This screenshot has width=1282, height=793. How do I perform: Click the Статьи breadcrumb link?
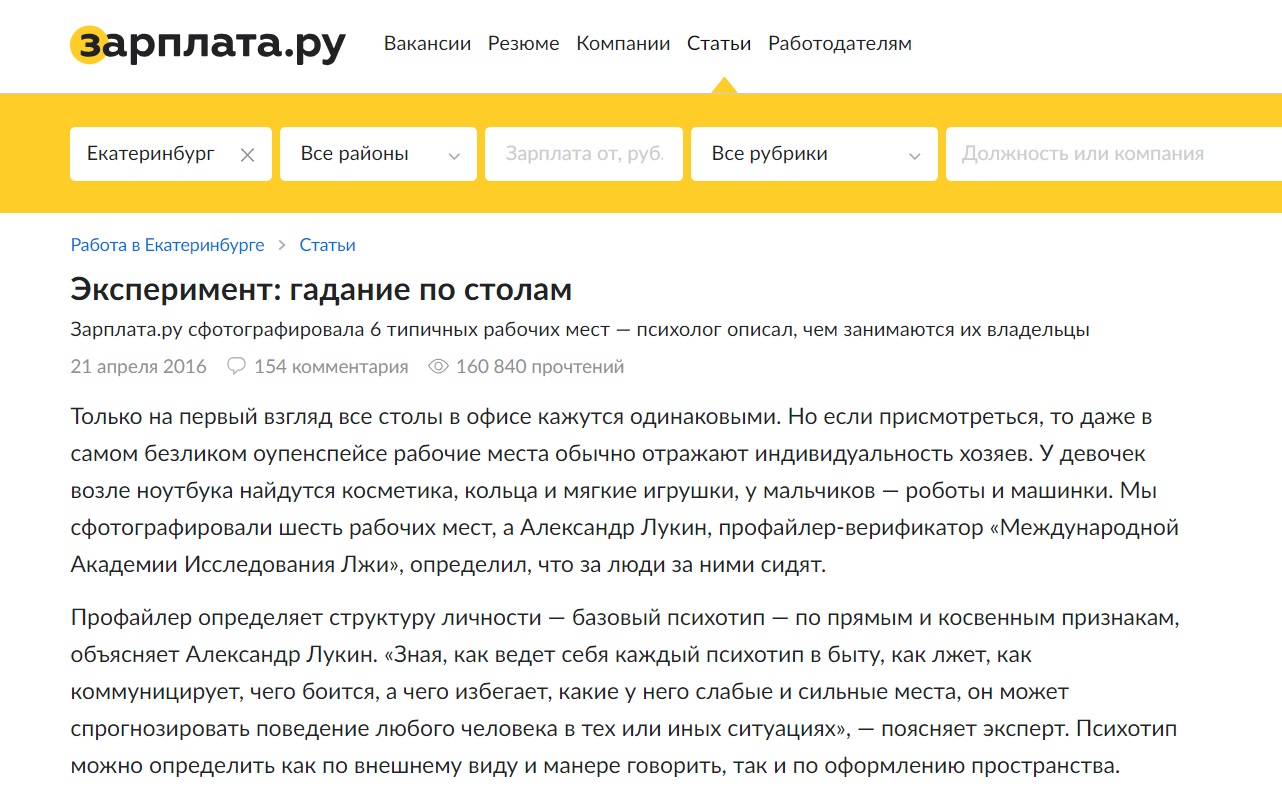coord(327,245)
